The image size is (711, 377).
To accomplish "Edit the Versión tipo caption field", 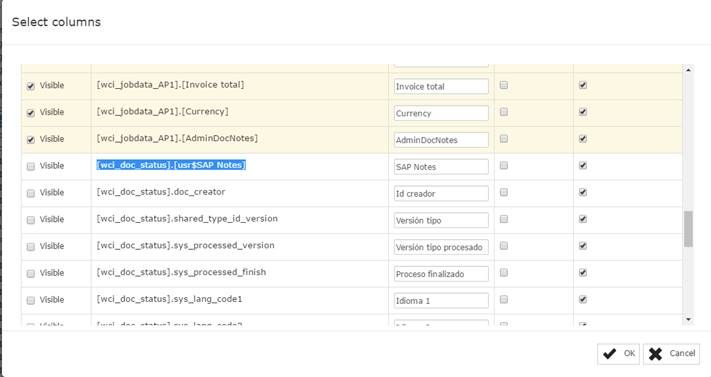I will [x=441, y=220].
